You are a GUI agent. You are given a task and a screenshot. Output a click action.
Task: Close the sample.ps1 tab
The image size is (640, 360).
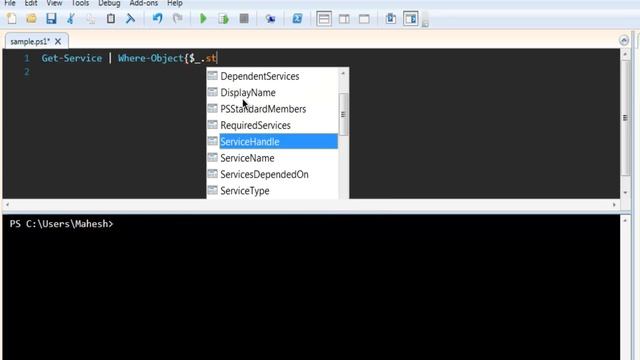tap(58, 41)
